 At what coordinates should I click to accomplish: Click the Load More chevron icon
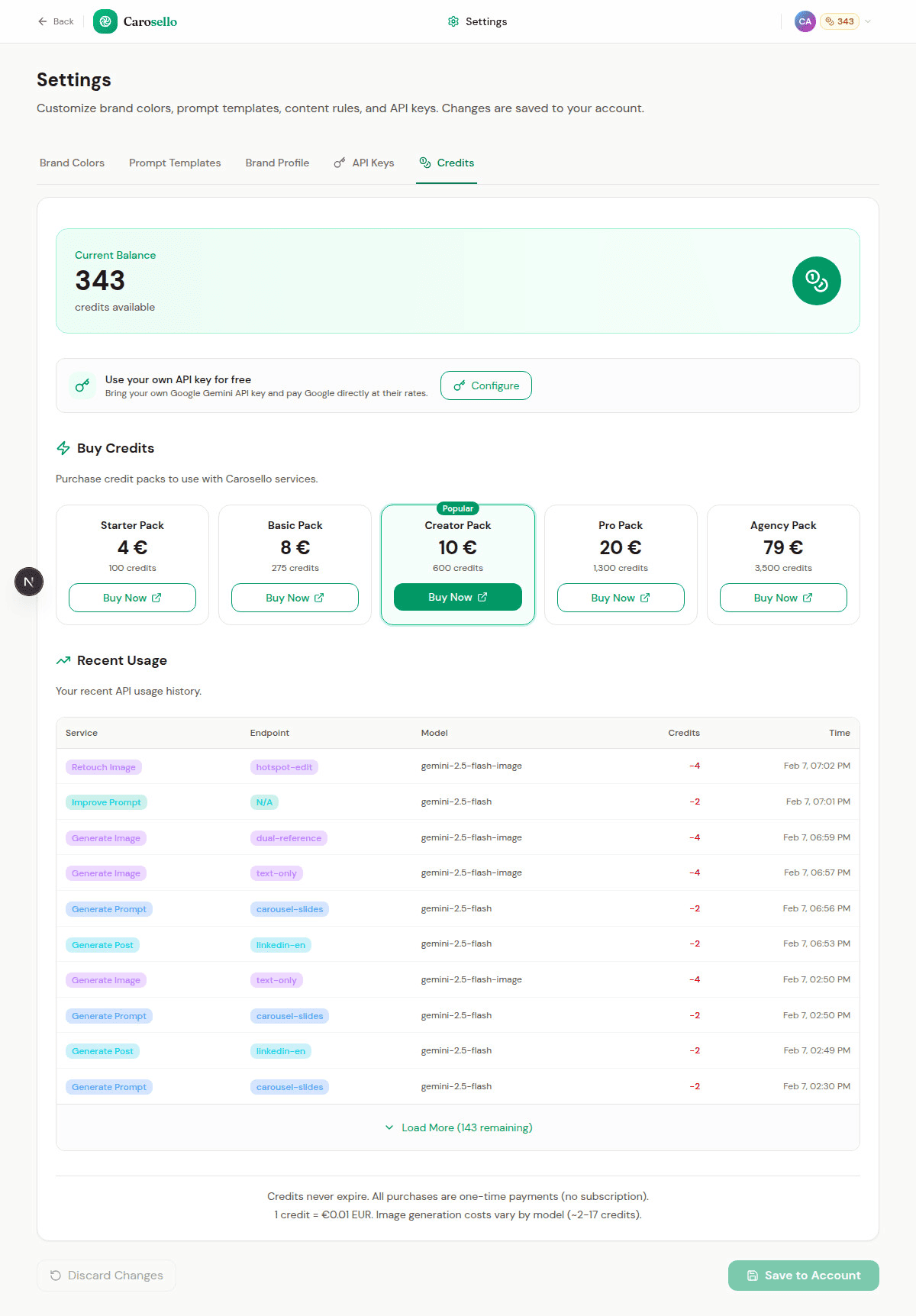coord(389,1127)
